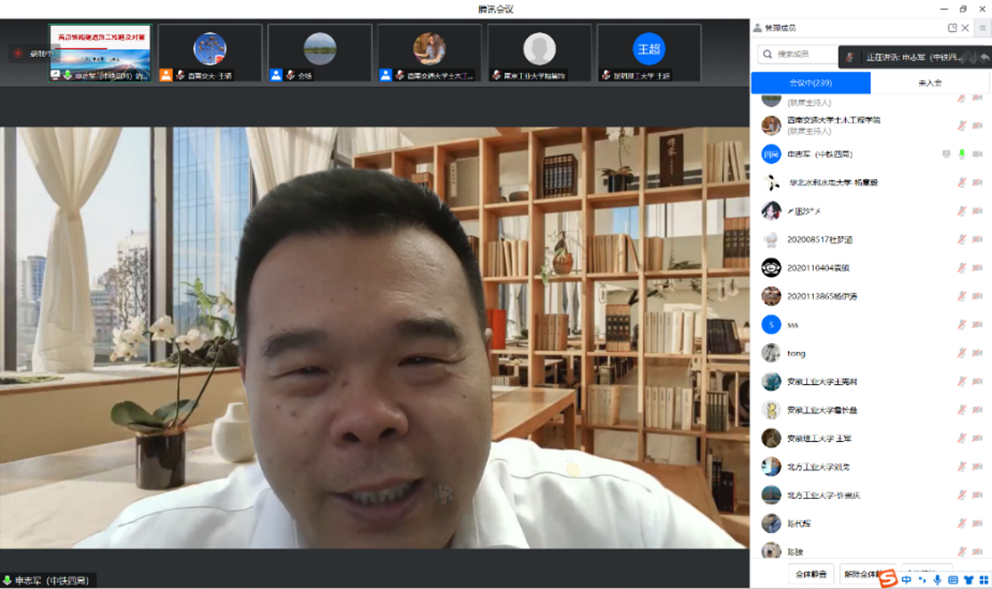Screen dimensions: 992x589
Task: Click avatar of participant sss
Action: tap(771, 325)
